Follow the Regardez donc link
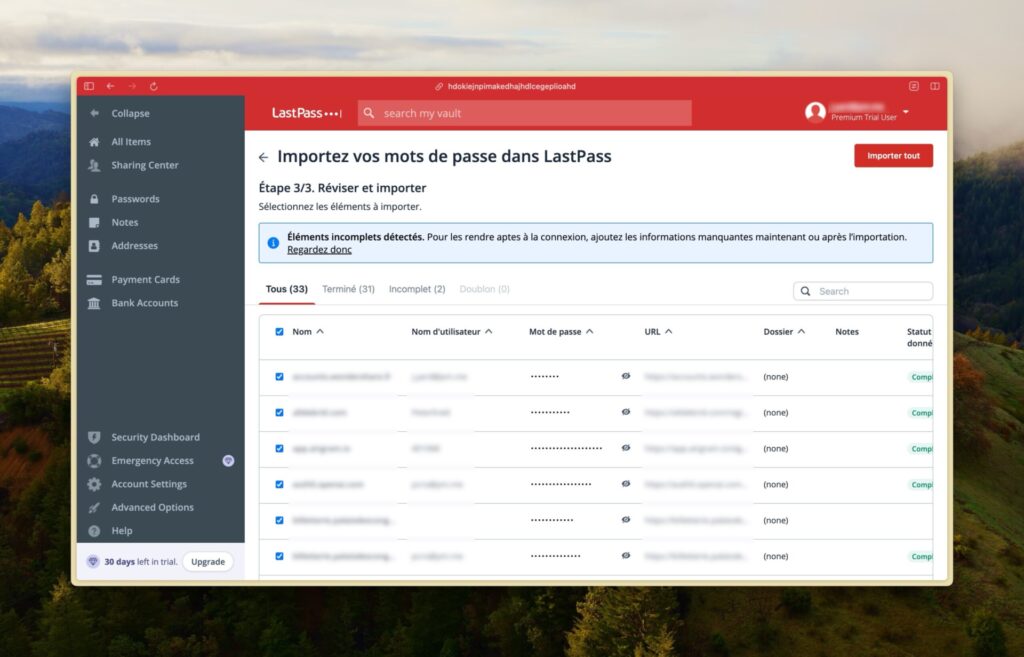 point(319,249)
